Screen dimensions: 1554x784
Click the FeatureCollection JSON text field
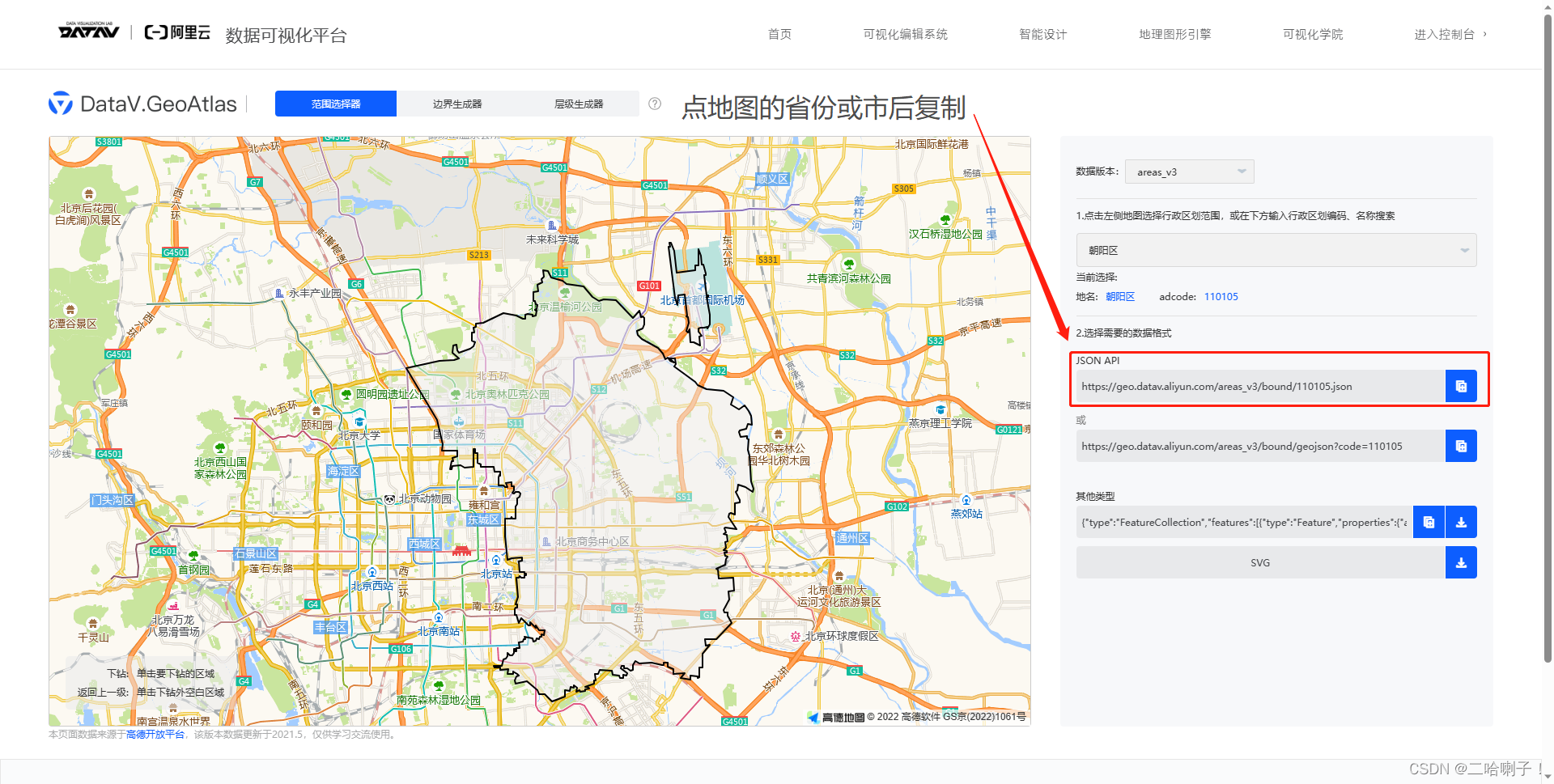point(1244,522)
